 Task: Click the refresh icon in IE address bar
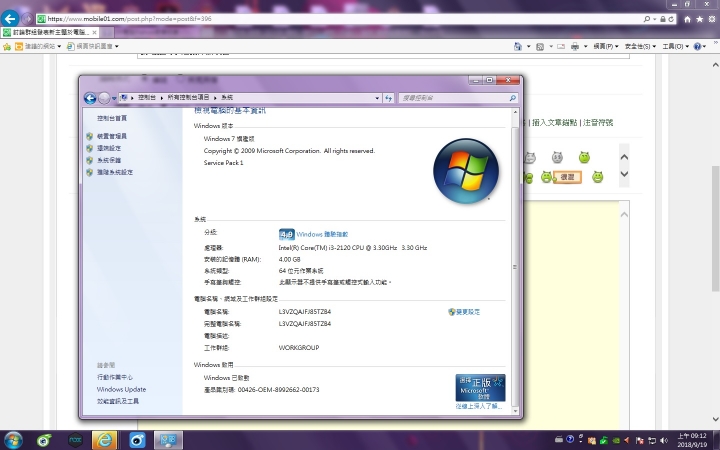tap(671, 19)
